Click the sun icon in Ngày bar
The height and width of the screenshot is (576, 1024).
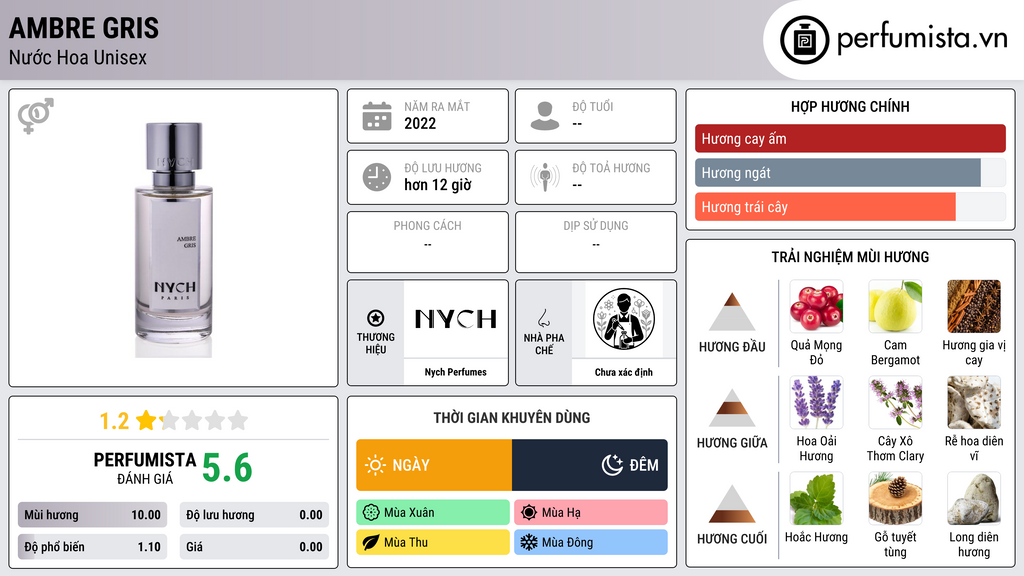375,465
